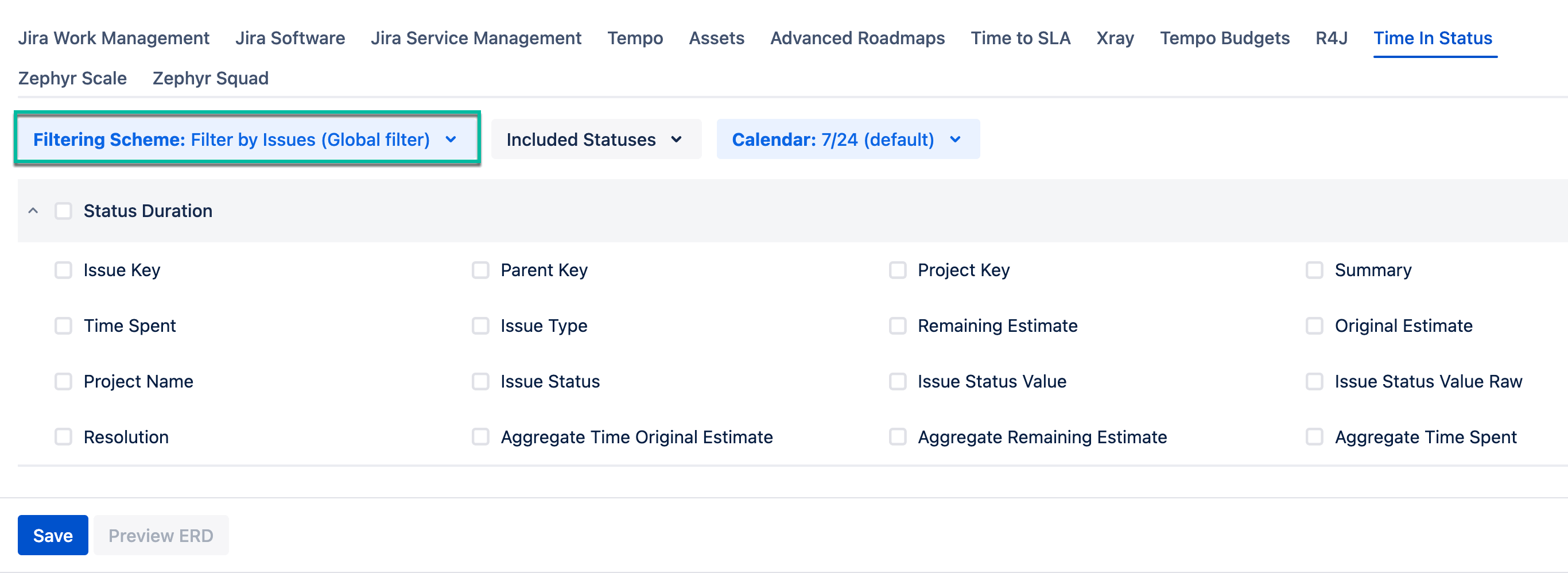Tick the Parent Key checkbox
The image size is (1568, 573).
pos(480,270)
